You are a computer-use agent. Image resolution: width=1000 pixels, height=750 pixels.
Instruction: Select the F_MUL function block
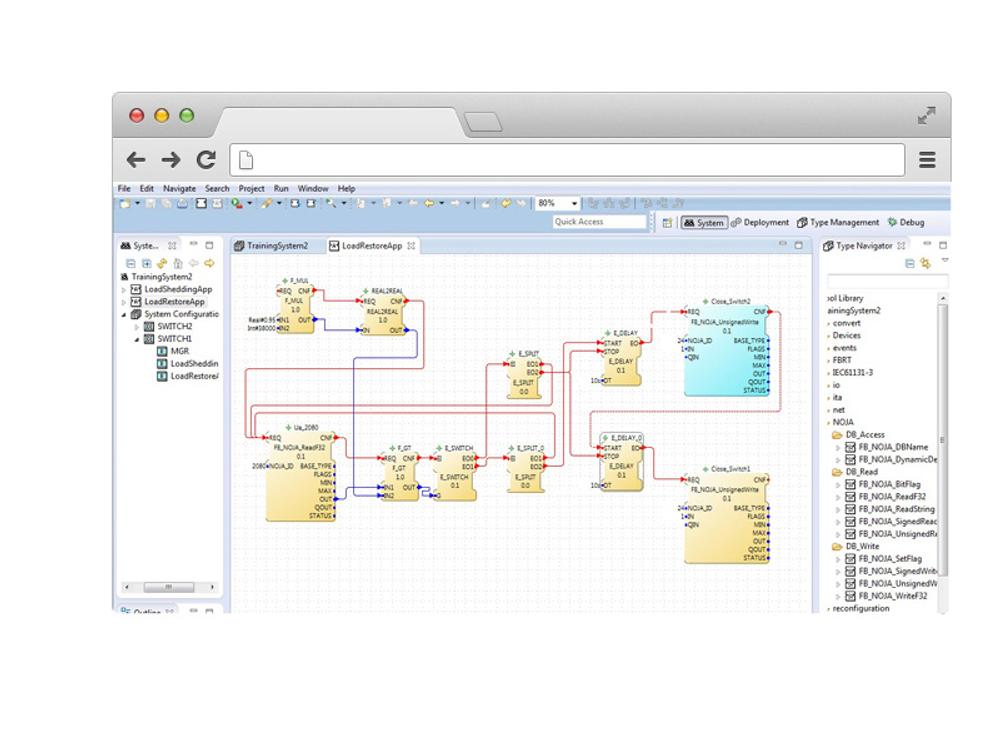[296, 307]
